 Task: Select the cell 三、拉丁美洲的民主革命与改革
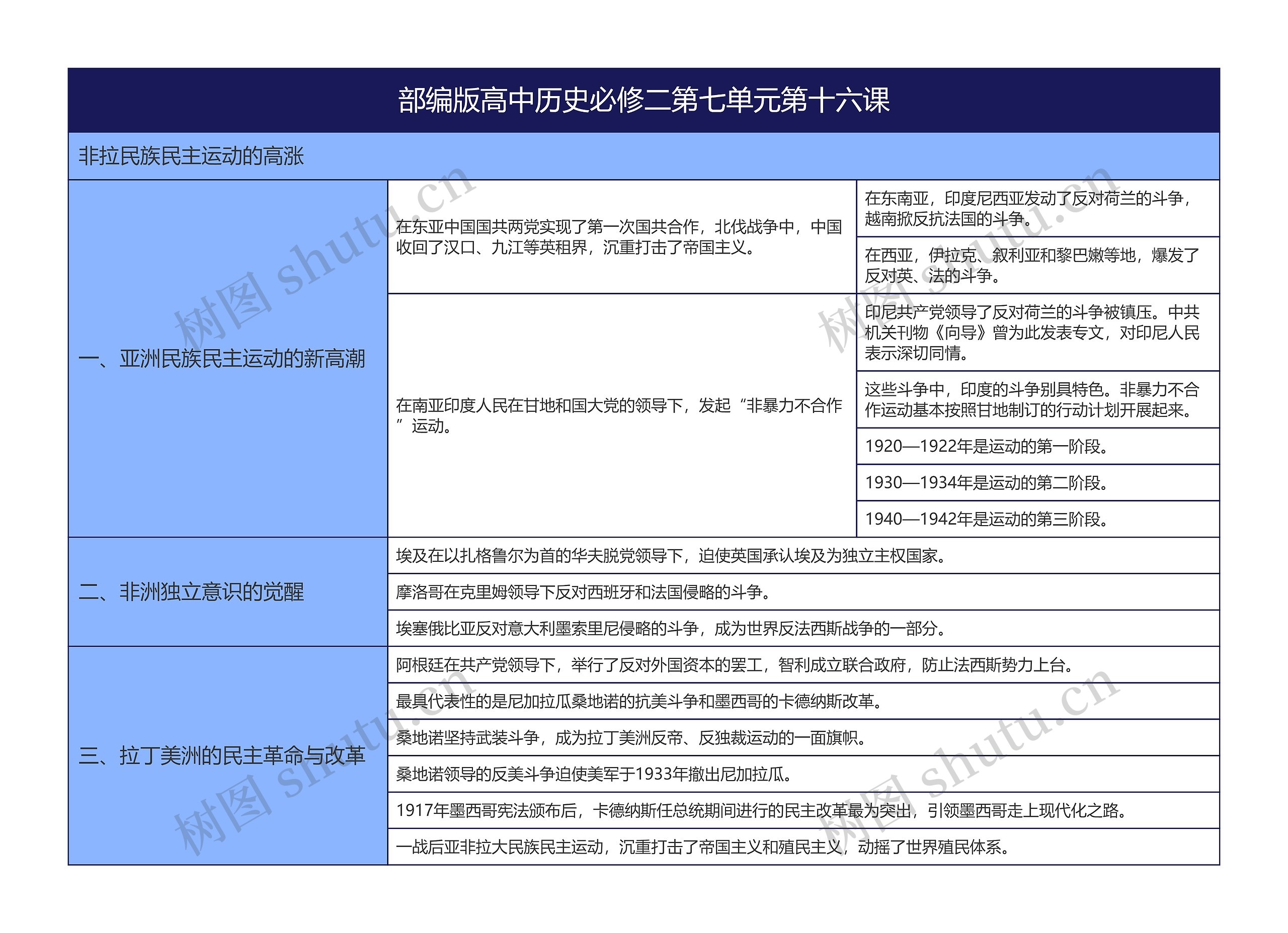(x=228, y=755)
